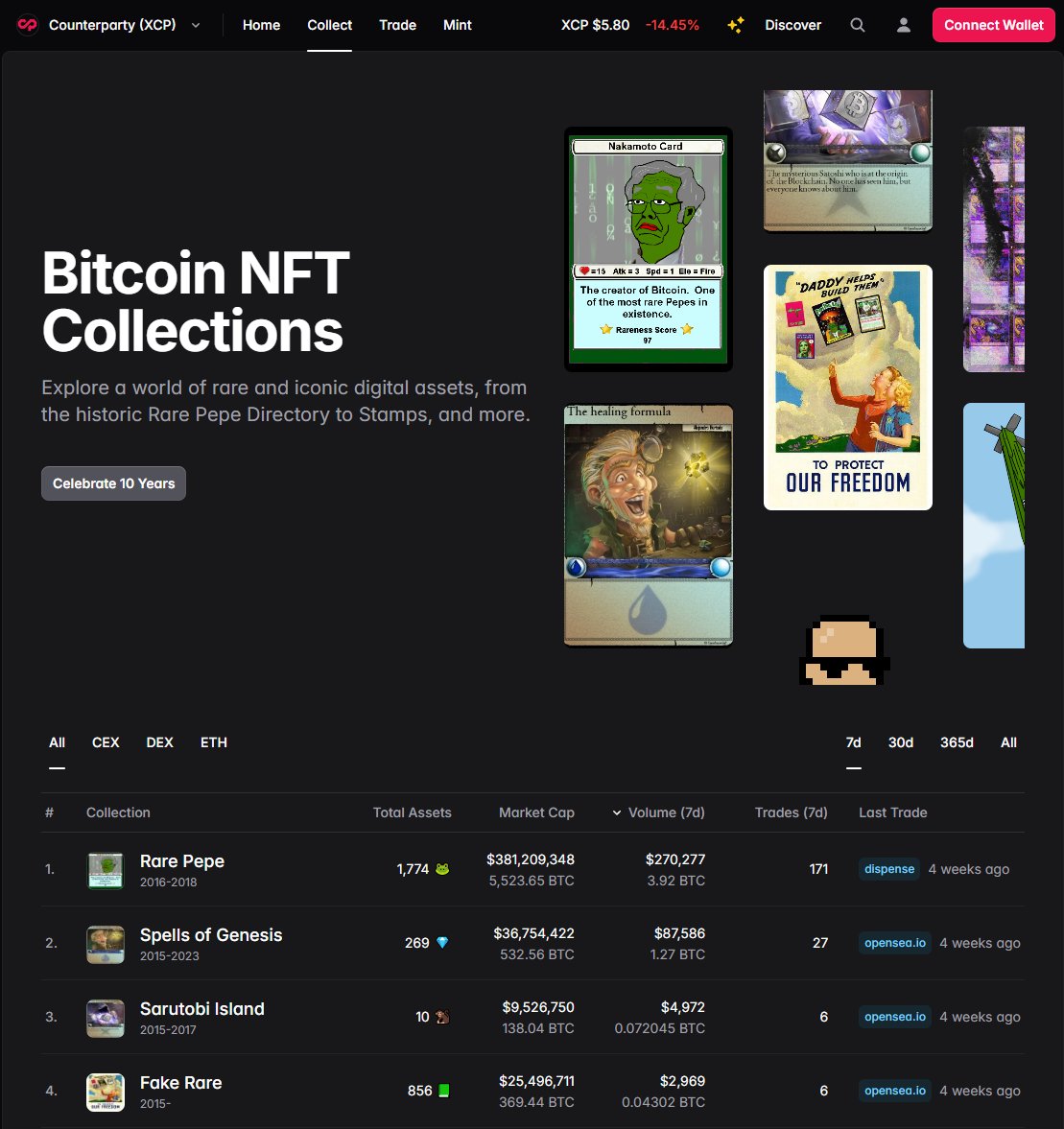Click the monkey icon next to 10

click(x=442, y=1017)
